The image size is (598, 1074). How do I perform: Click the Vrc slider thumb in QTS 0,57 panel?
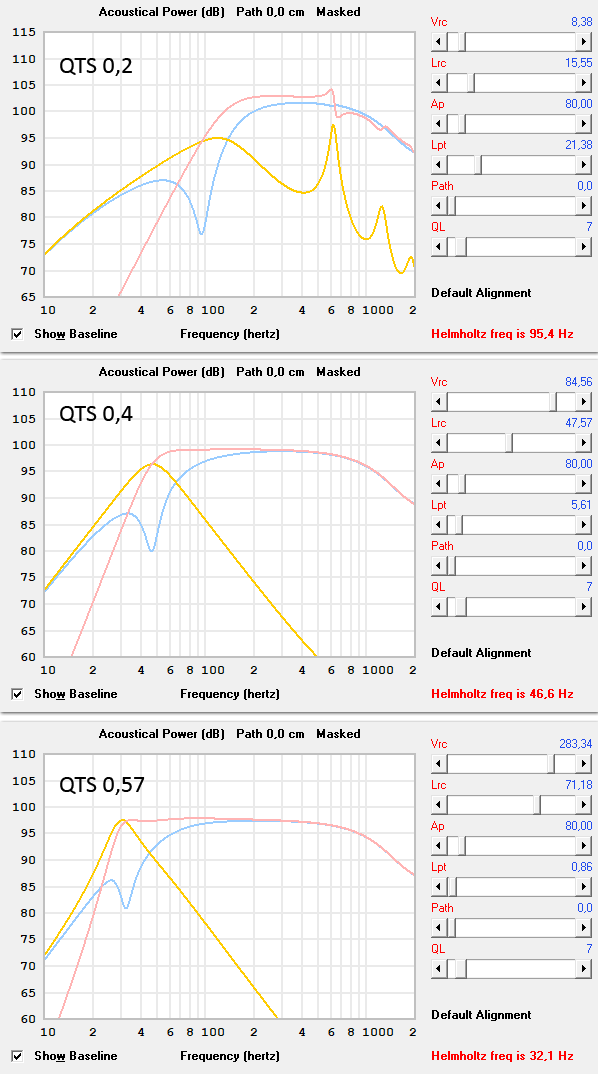[551, 764]
